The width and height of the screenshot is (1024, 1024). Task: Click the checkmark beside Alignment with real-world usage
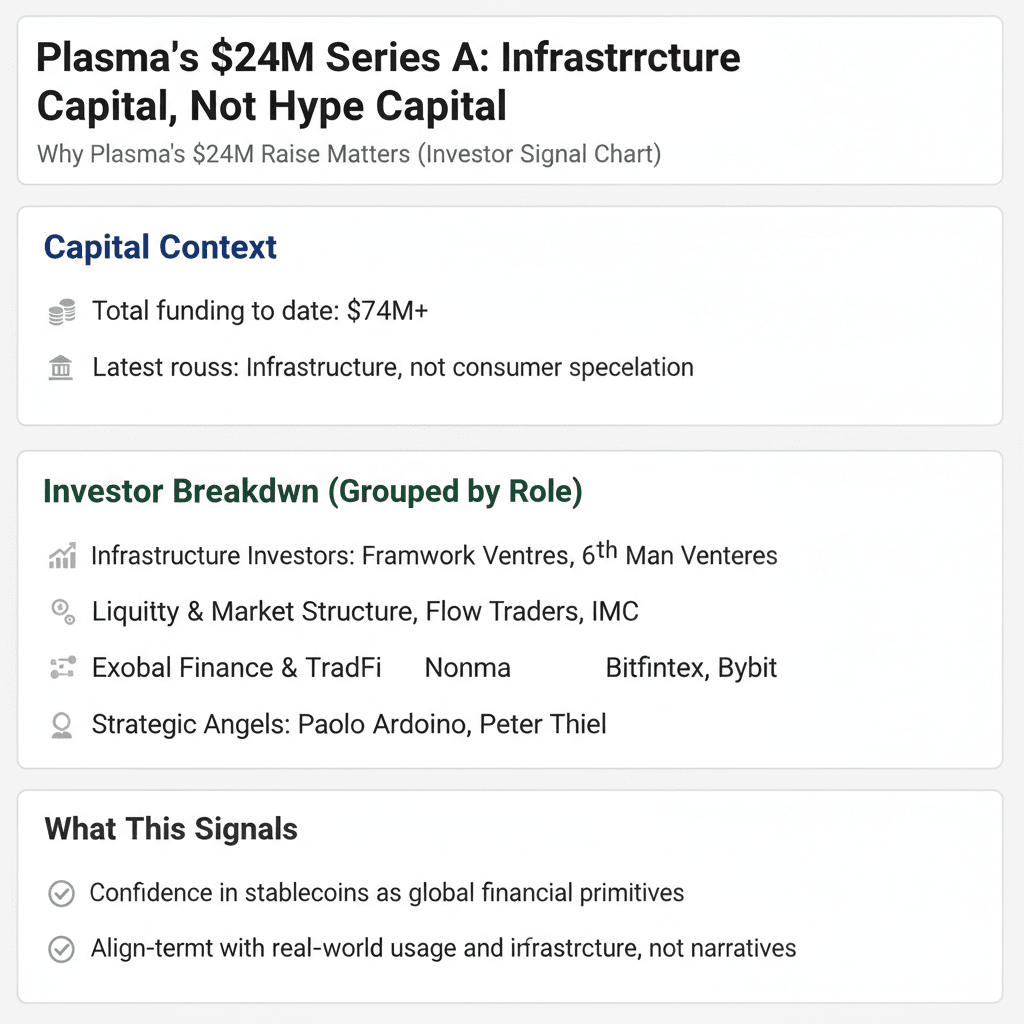(61, 949)
